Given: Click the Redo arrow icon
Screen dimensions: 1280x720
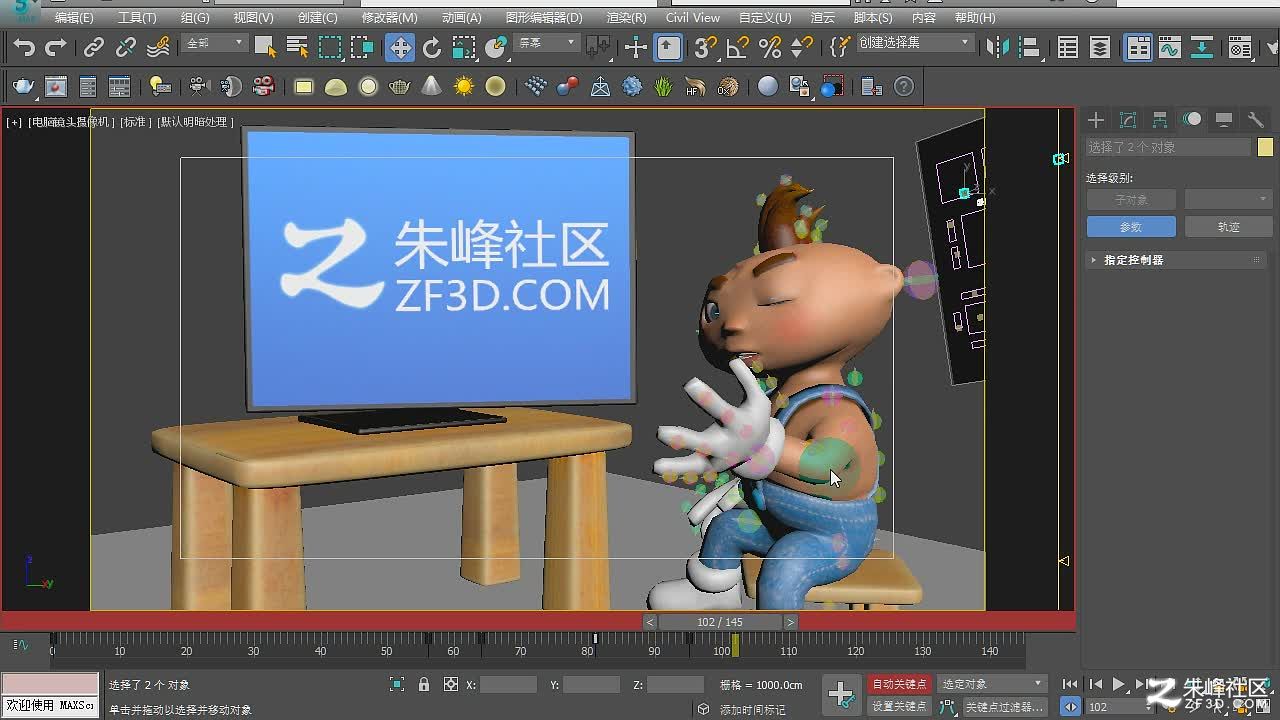Looking at the screenshot, I should (x=56, y=47).
